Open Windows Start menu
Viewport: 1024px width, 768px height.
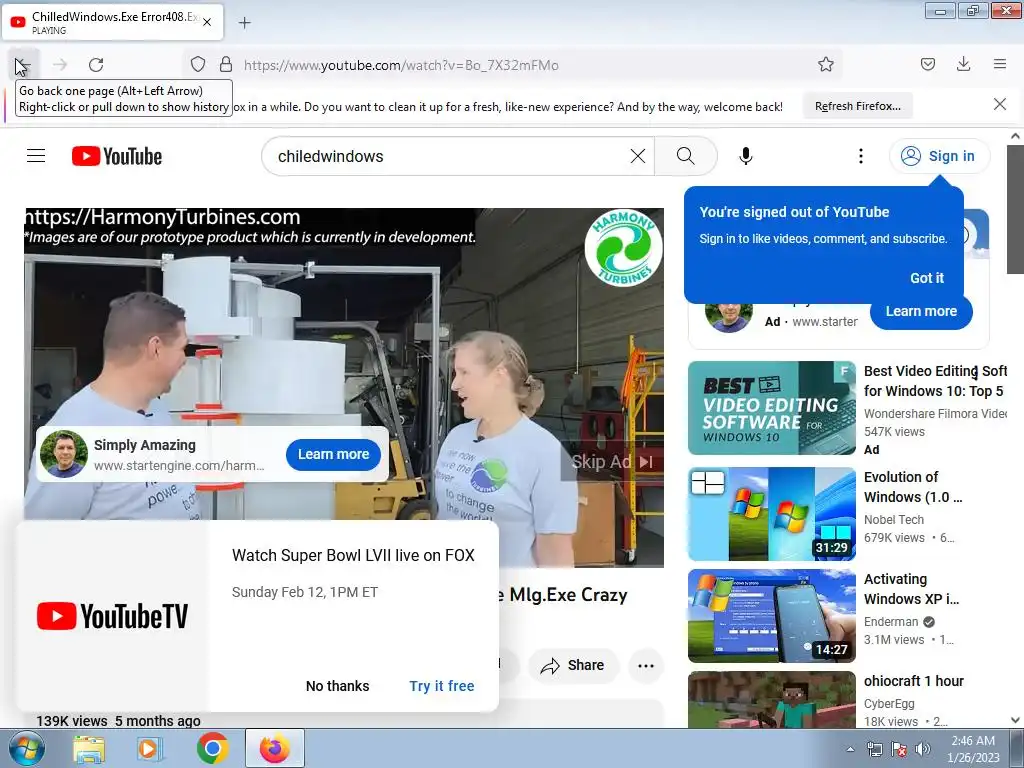(27, 748)
